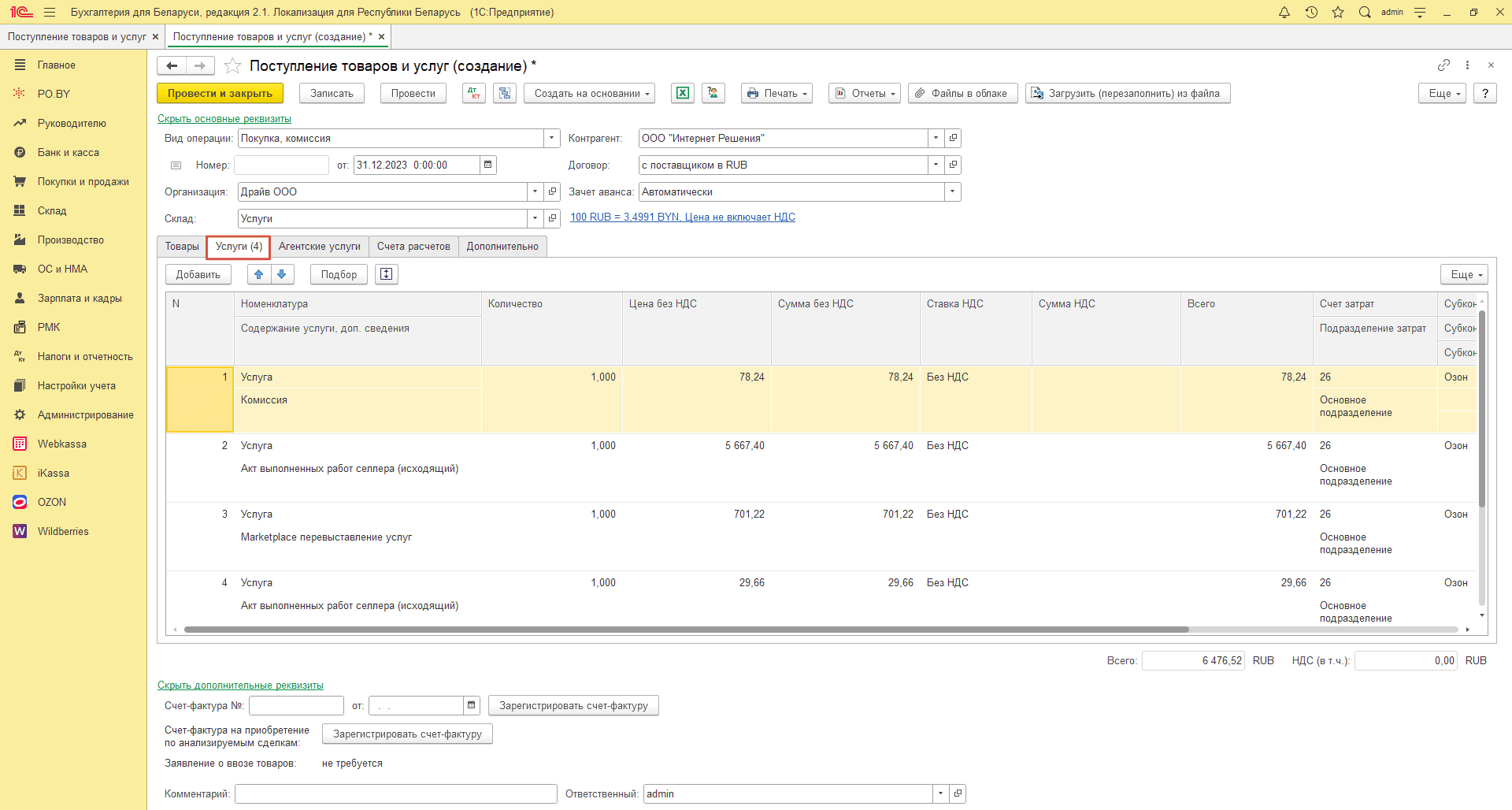
Task: Click the table horizontal scrollbar
Action: [x=686, y=630]
